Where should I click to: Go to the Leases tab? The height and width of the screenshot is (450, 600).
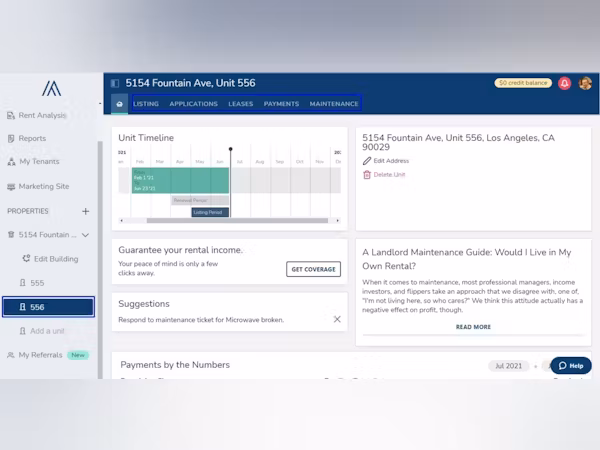click(240, 104)
